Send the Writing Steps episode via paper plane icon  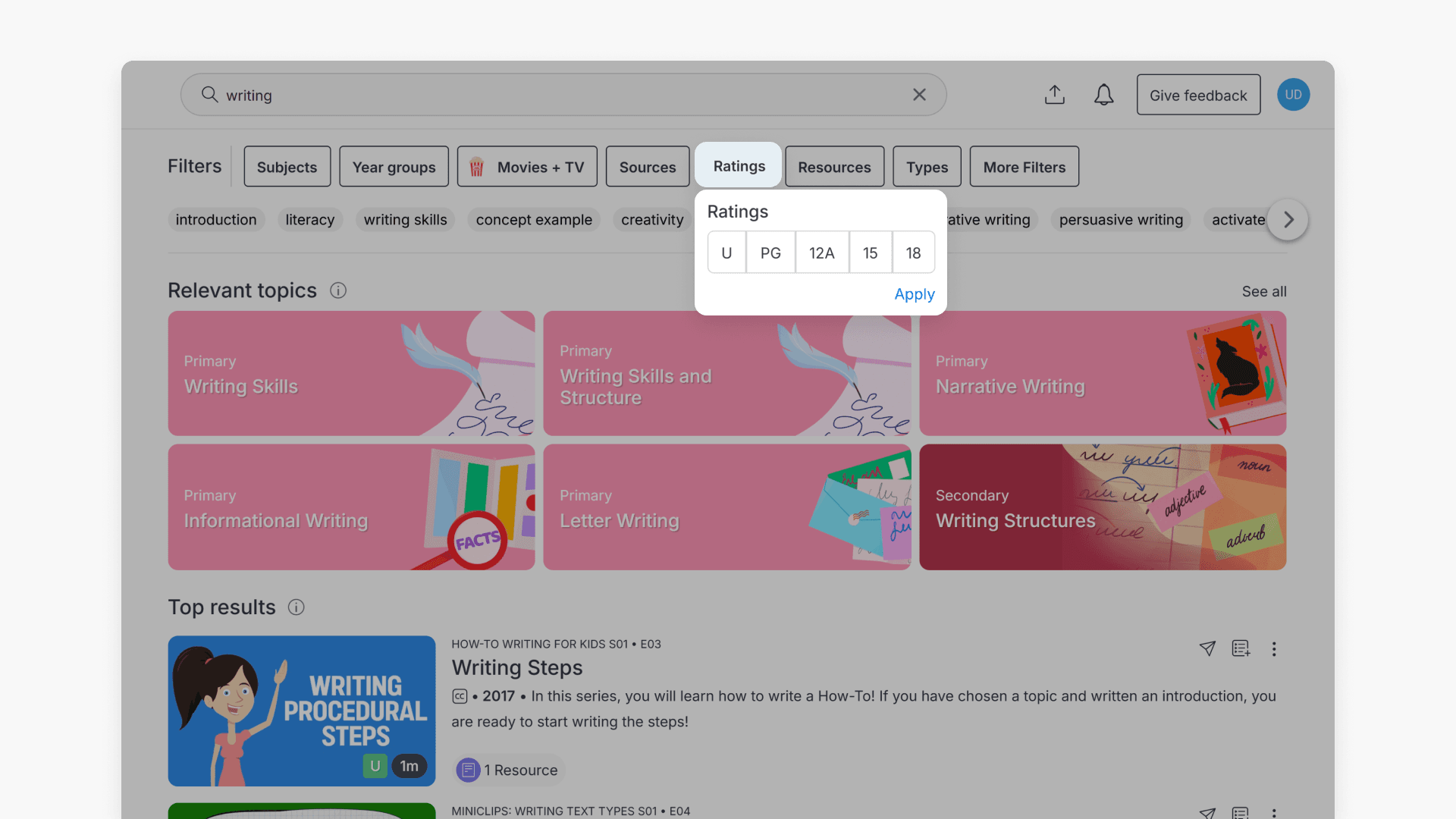(x=1207, y=649)
